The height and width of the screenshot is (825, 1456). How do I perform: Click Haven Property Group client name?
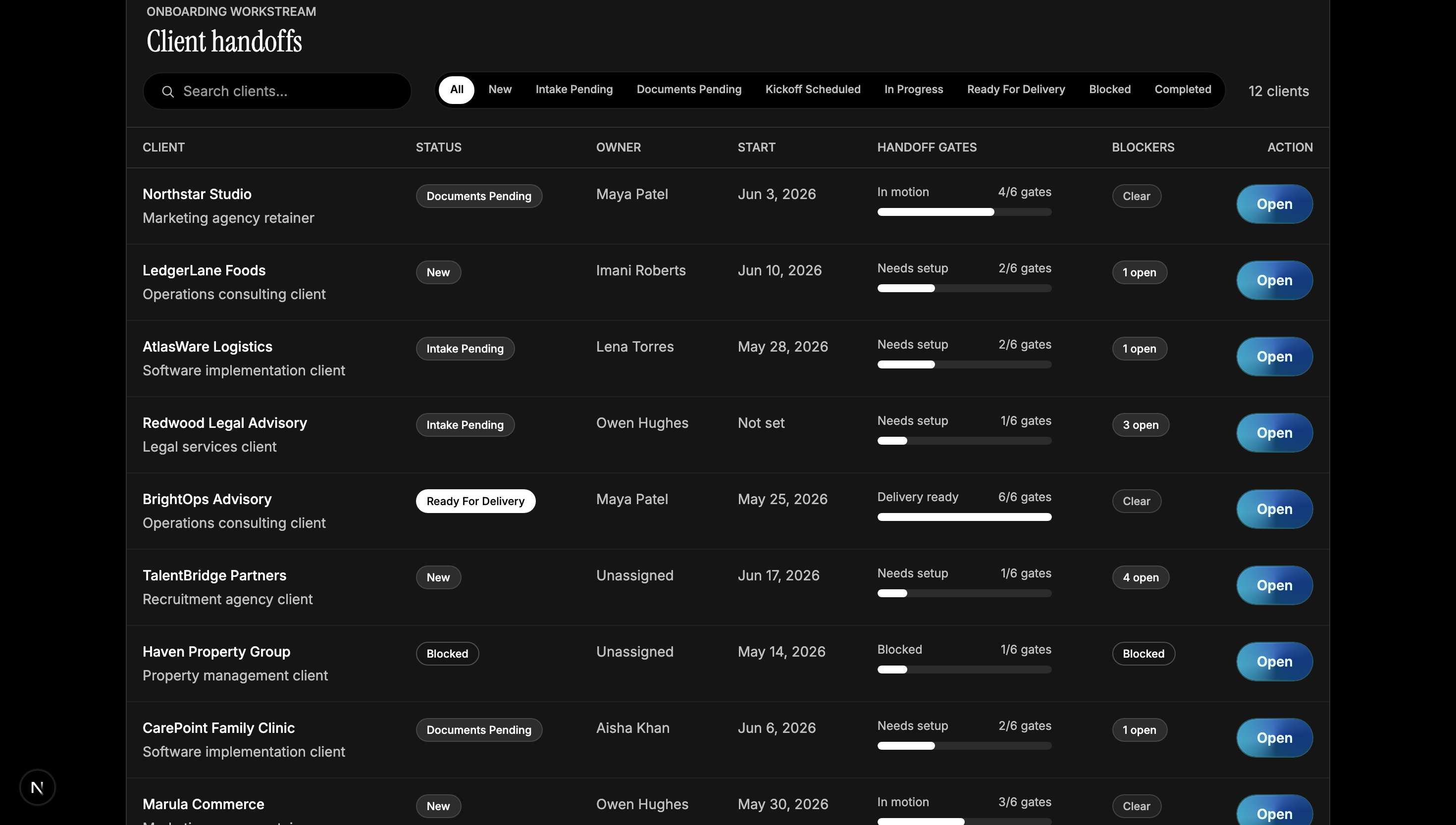click(x=216, y=652)
